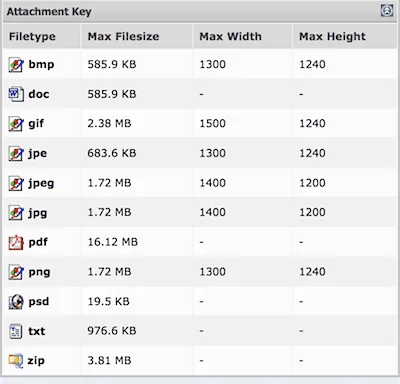The image size is (400, 384).
Task: Select the txt filetype label
Action: point(37,331)
